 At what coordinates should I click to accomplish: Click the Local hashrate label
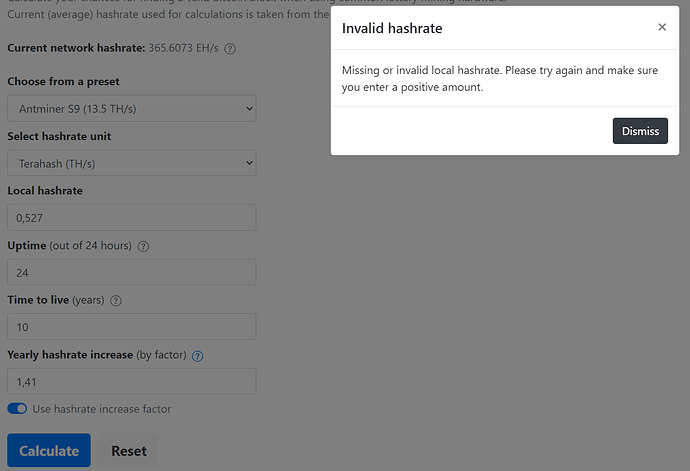[x=45, y=191]
